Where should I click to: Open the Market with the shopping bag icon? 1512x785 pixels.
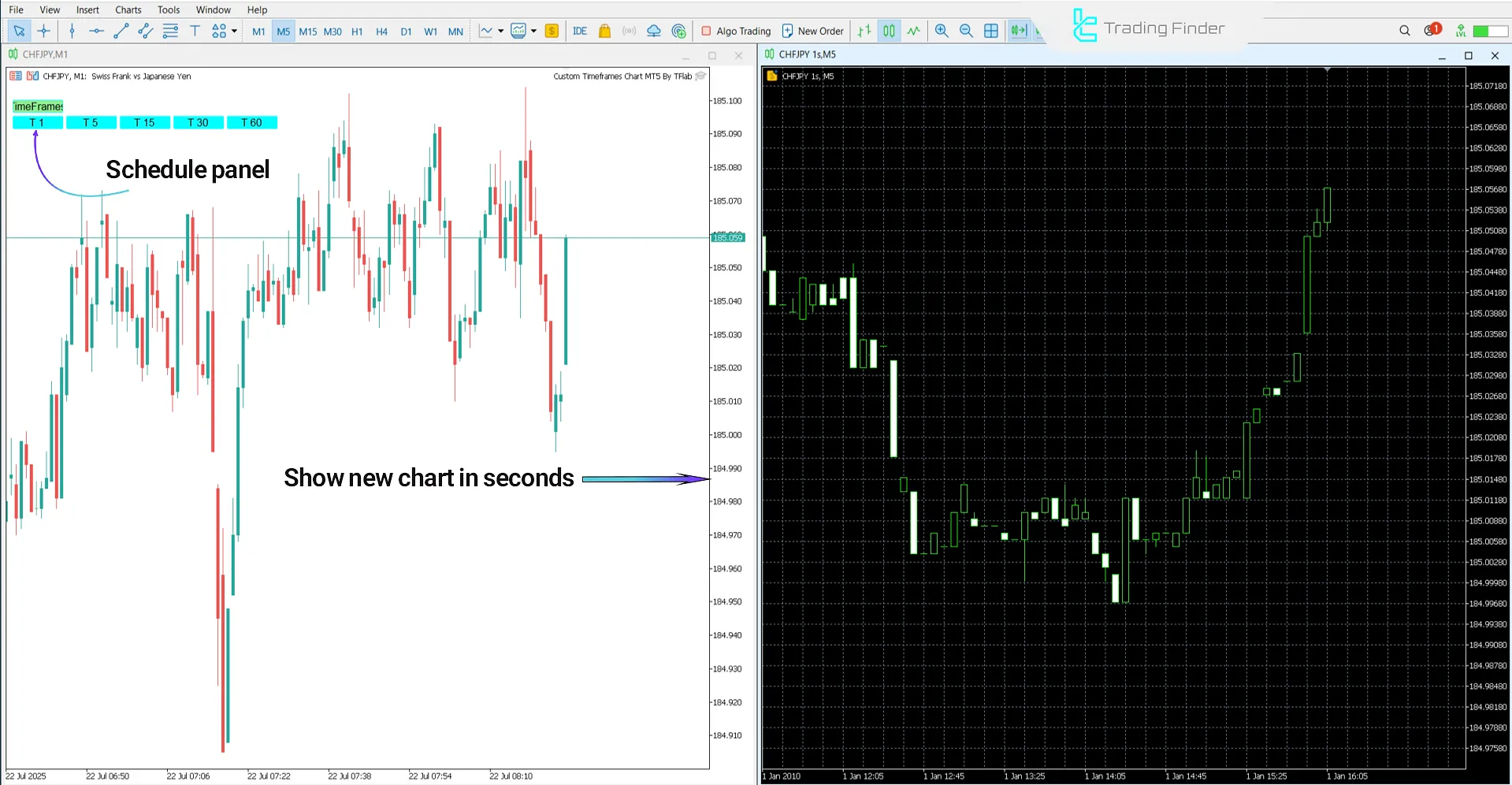pos(604,31)
